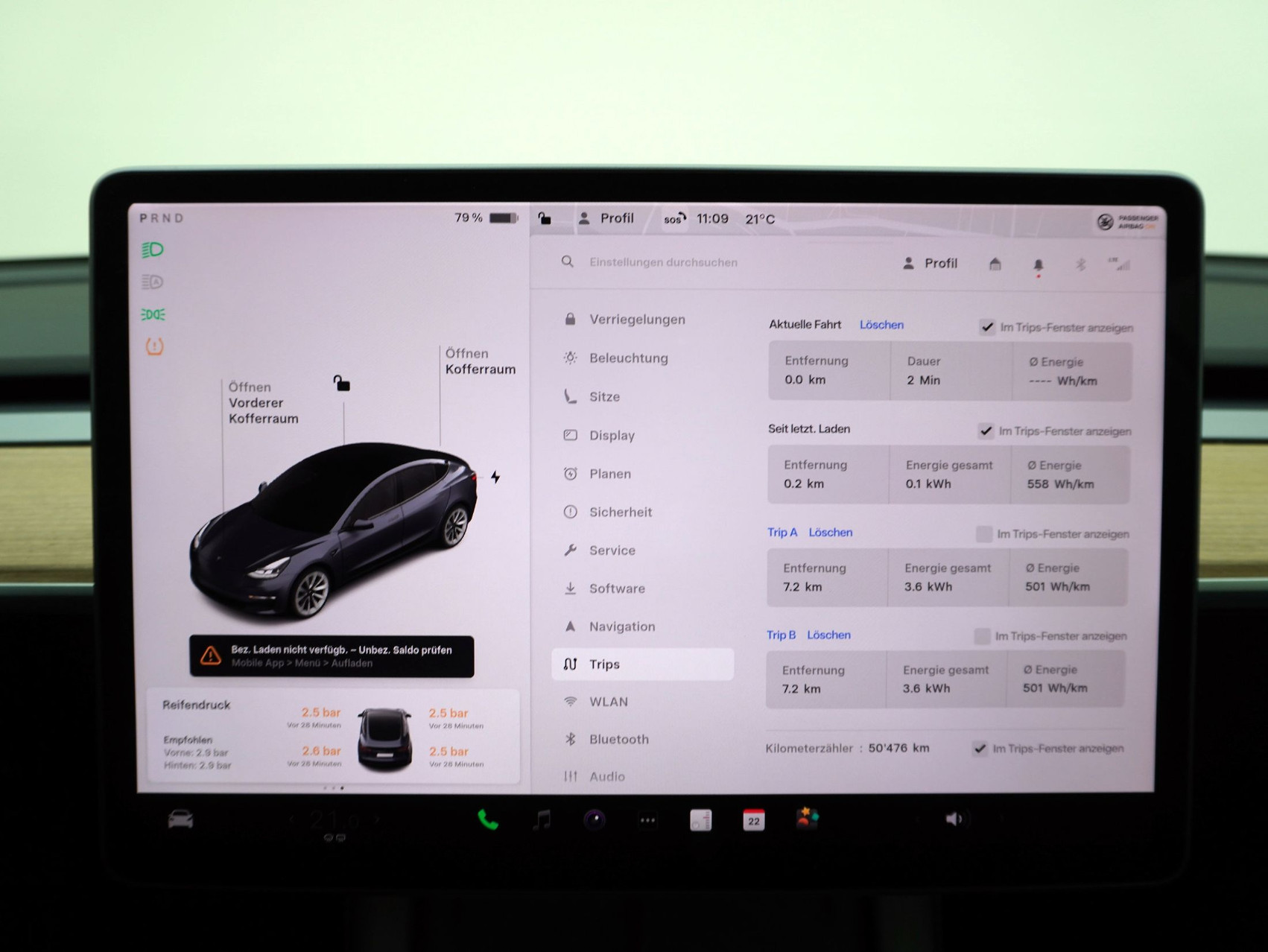Open the music player app
1268x952 pixels.
point(542,820)
